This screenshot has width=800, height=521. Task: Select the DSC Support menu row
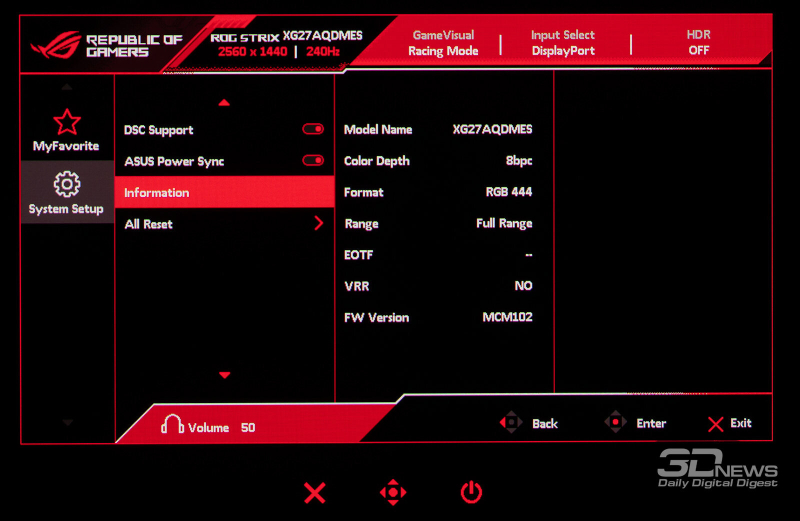click(x=224, y=130)
